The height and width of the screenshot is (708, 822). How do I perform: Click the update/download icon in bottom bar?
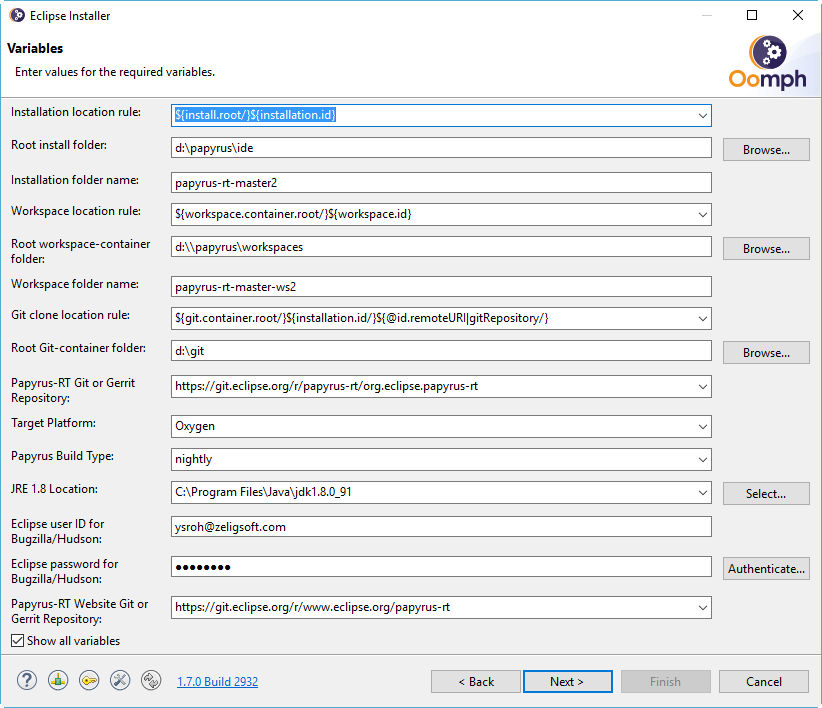58,681
